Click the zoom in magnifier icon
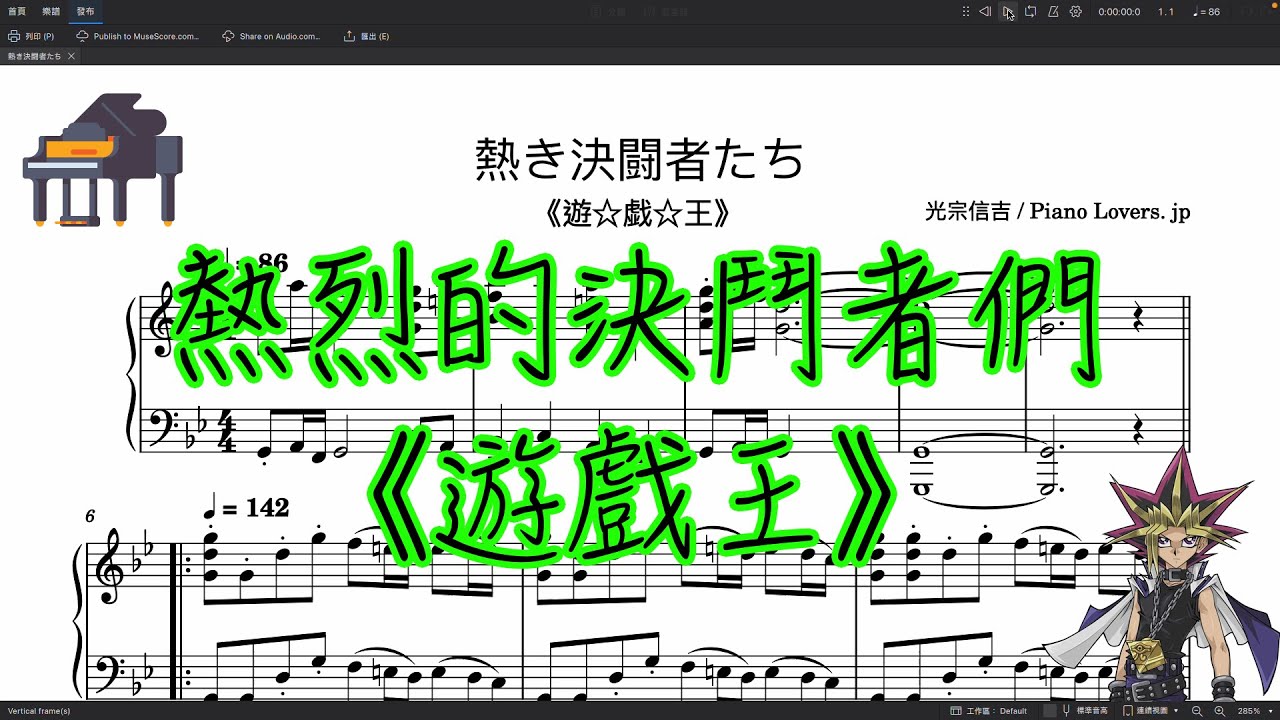This screenshot has height=720, width=1280. [1221, 711]
